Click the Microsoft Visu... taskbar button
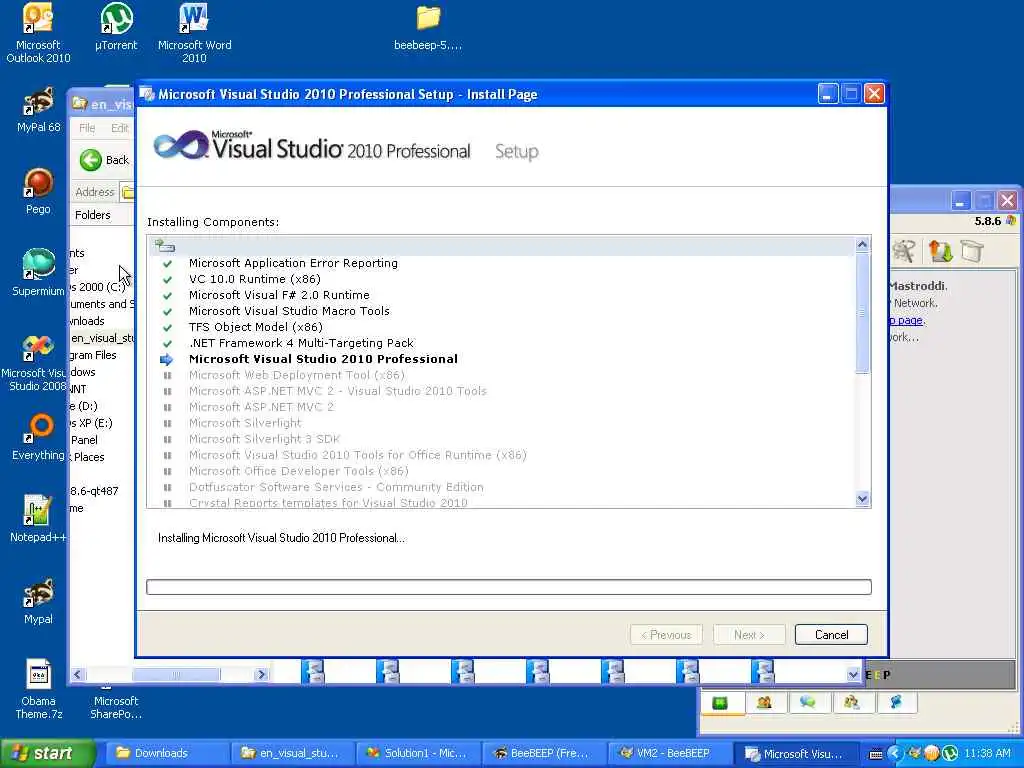The image size is (1024, 768). pos(794,753)
